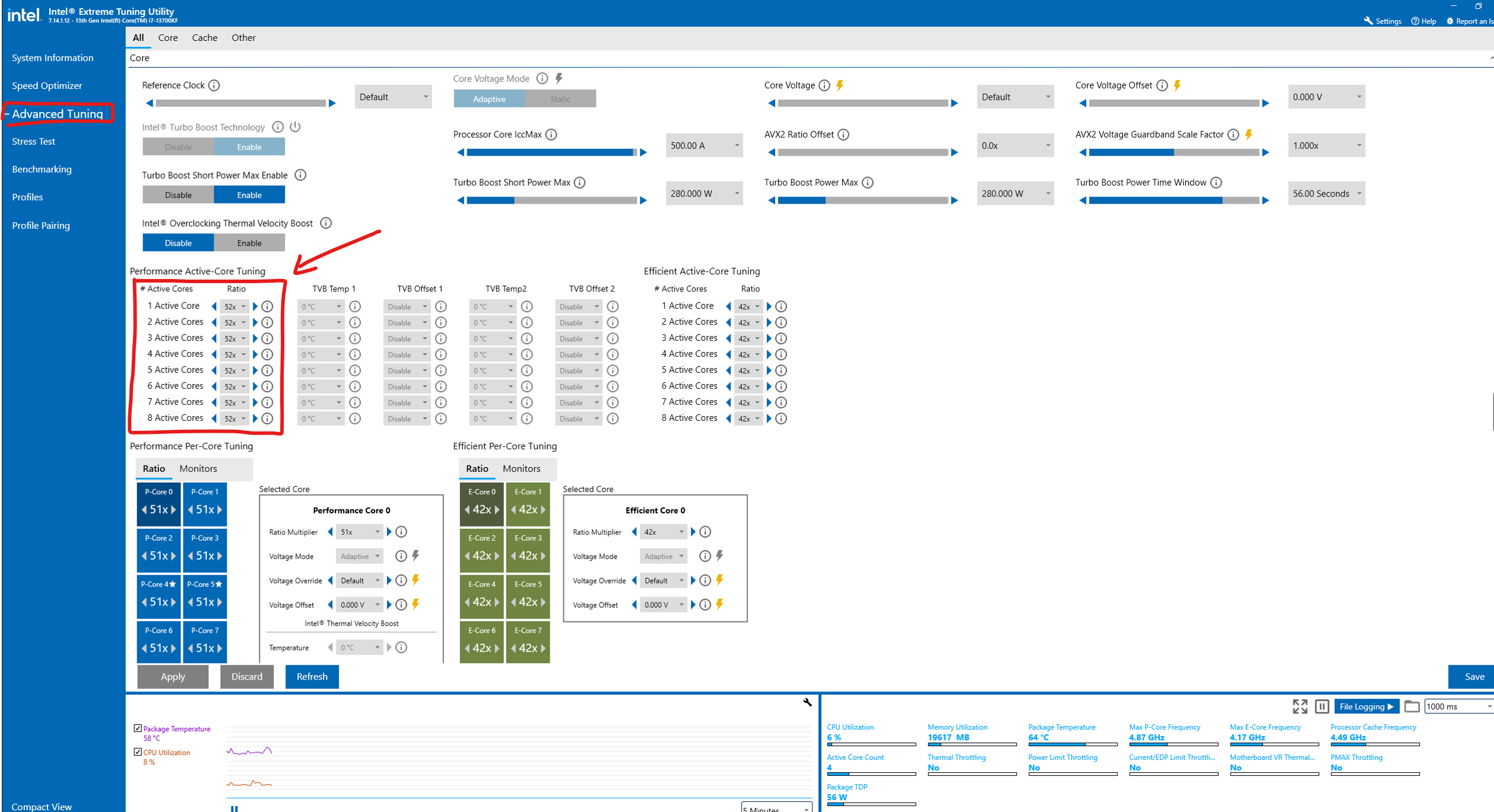
Task: Open the logging folder icon
Action: point(1412,706)
